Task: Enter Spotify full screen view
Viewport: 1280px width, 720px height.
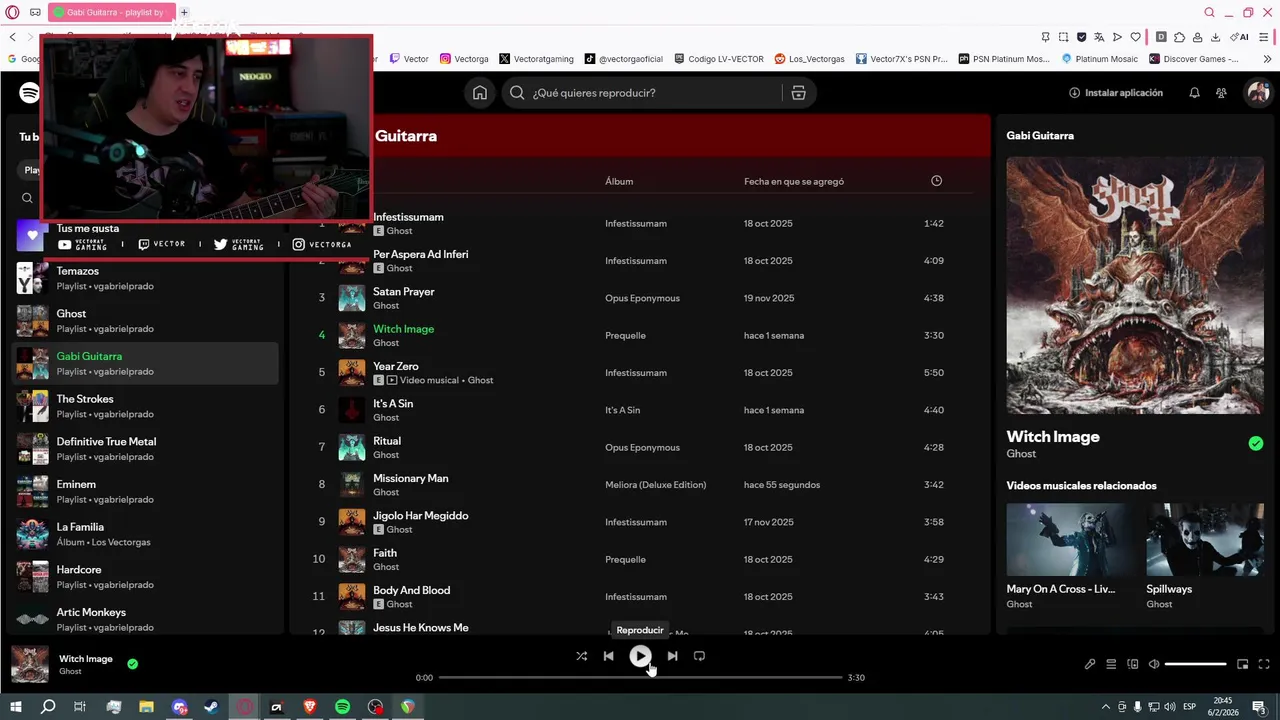Action: [1264, 664]
